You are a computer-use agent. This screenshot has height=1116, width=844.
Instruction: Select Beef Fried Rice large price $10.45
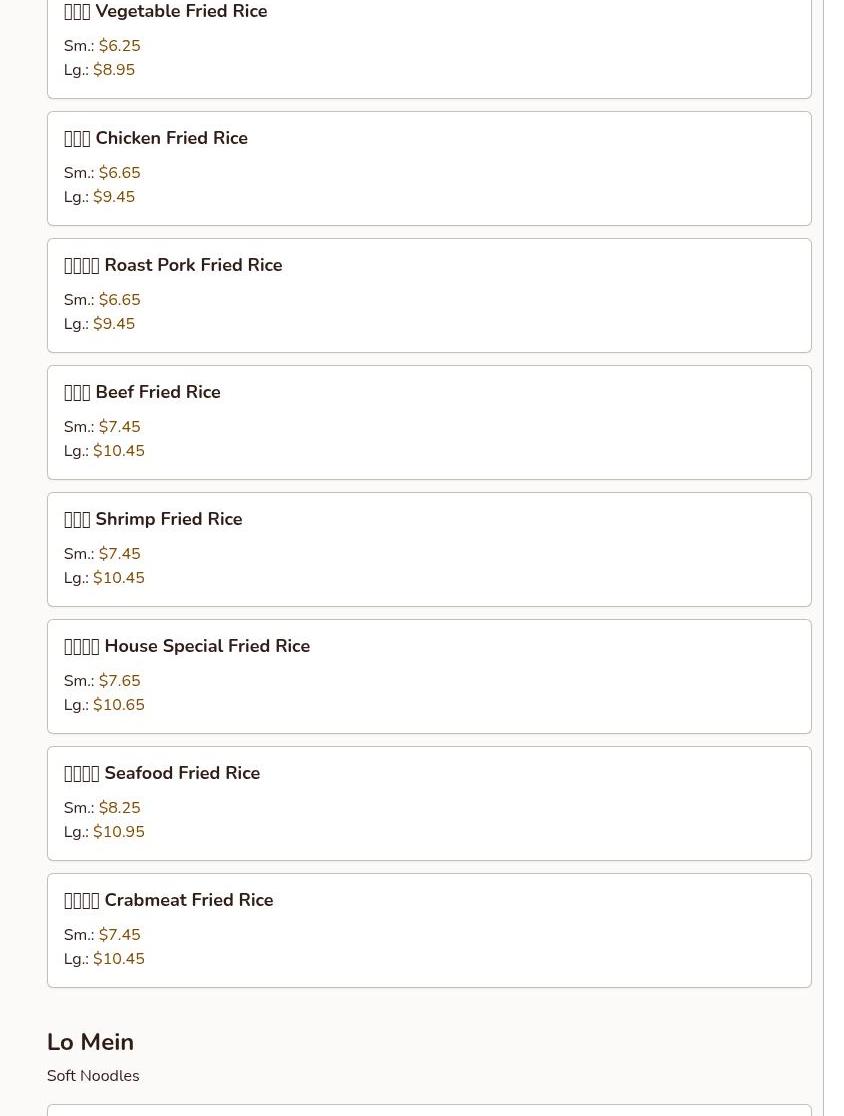click(119, 451)
